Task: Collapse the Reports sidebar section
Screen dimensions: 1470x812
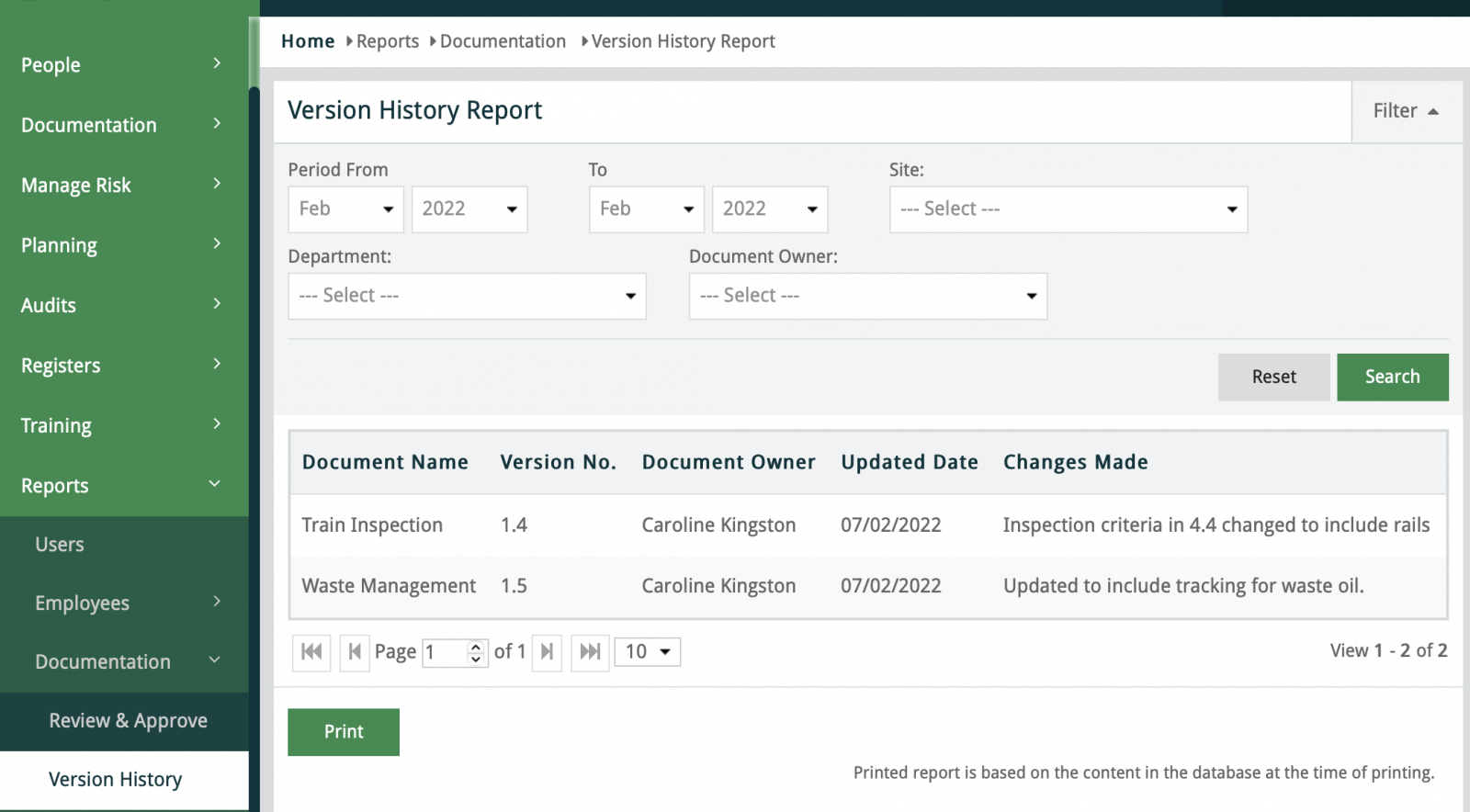Action: pyautogui.click(x=215, y=484)
